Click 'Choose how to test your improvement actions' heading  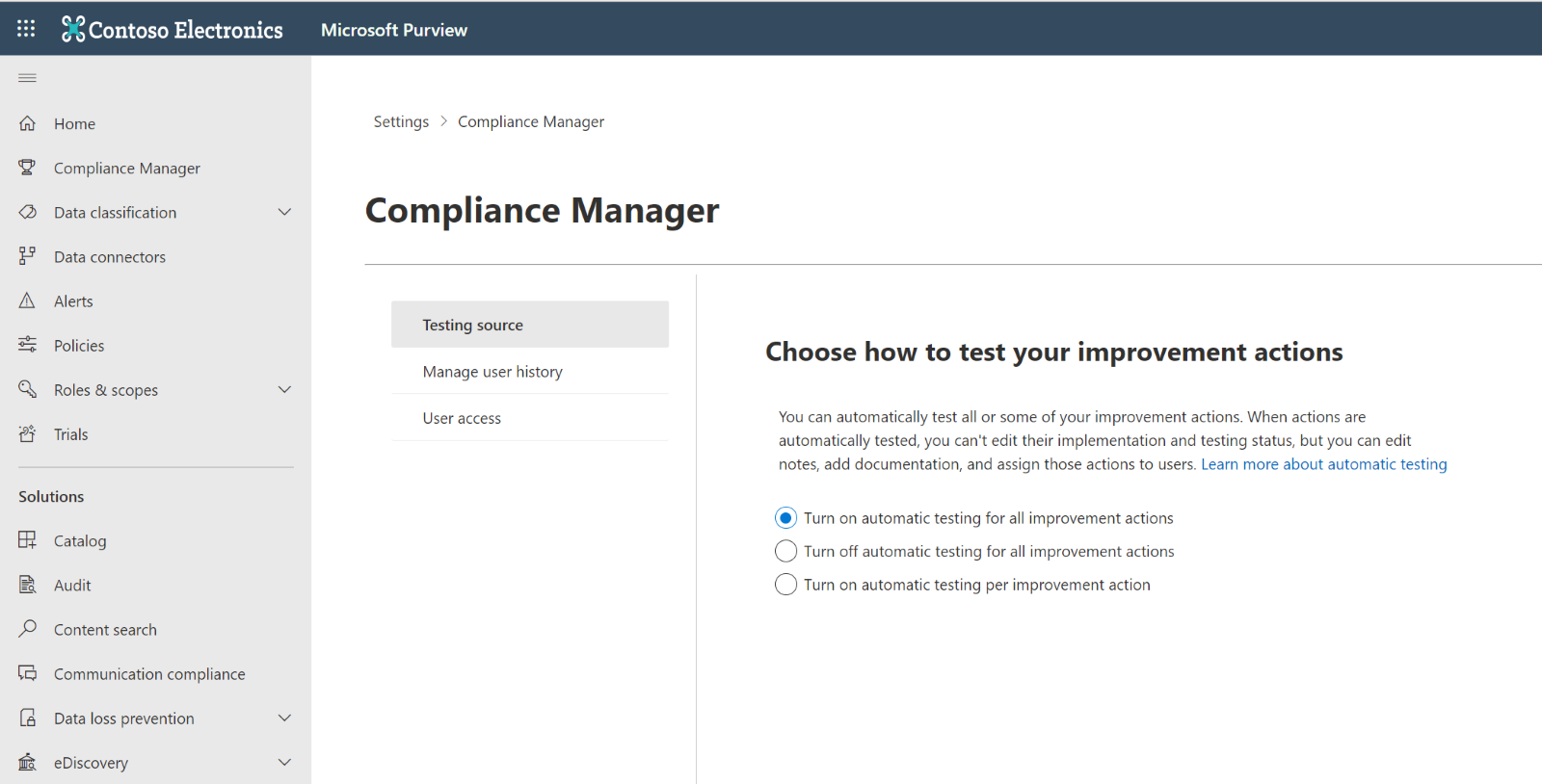click(x=1054, y=352)
